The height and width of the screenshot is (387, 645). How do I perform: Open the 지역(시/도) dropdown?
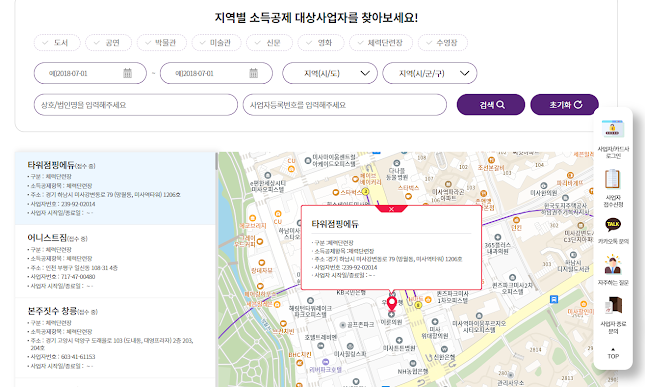click(x=330, y=73)
